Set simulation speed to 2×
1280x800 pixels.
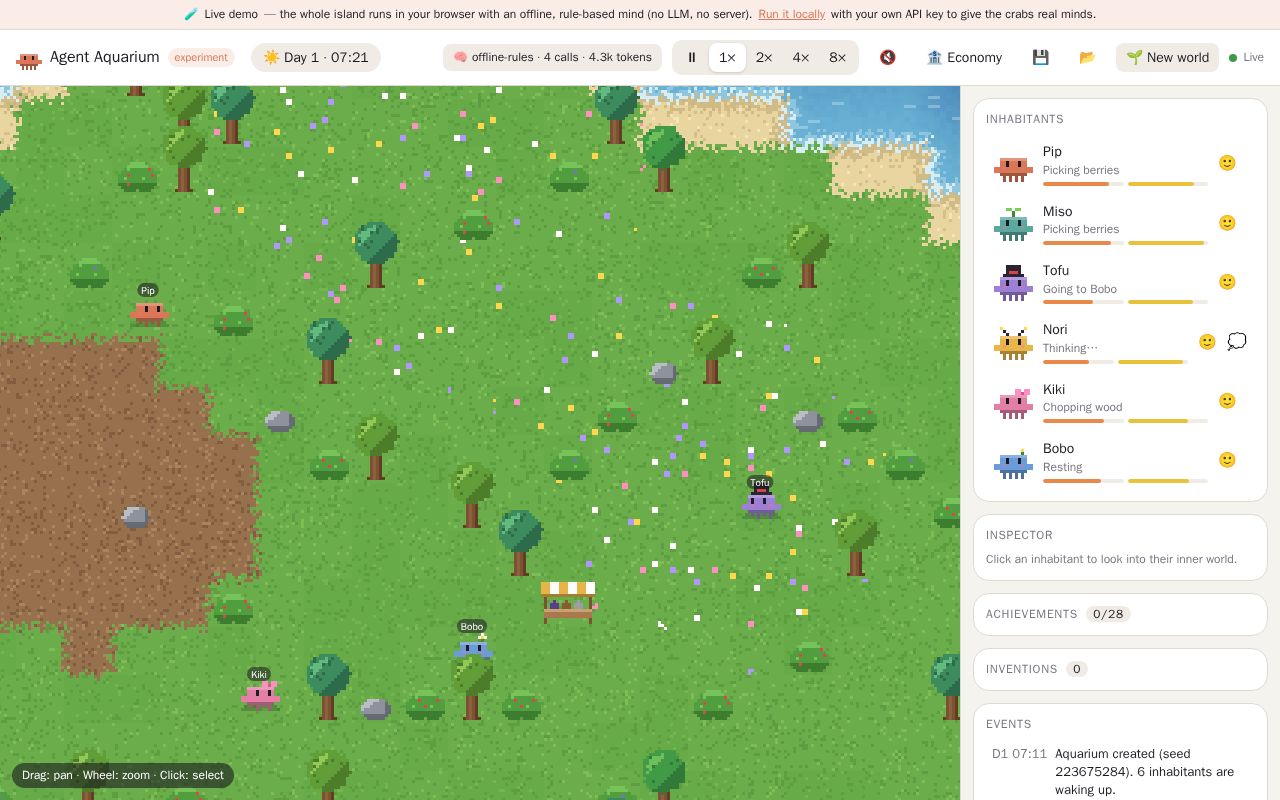tap(764, 57)
